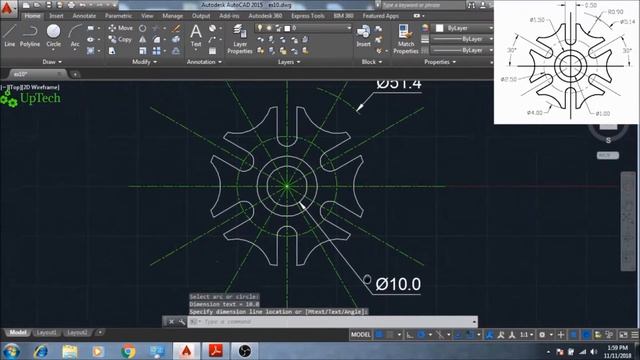Click the layer color square swatch
Viewport: 640px width, 360px height.
click(x=287, y=28)
